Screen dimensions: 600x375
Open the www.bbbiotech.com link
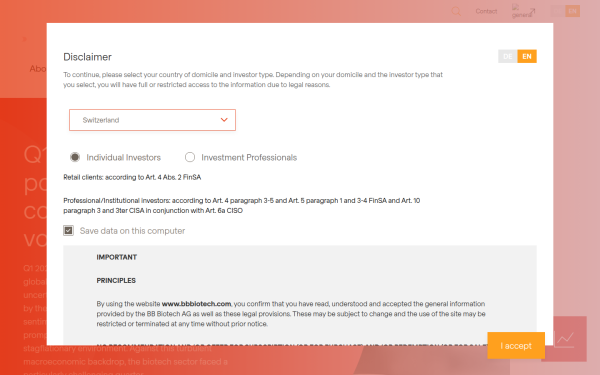coord(196,304)
